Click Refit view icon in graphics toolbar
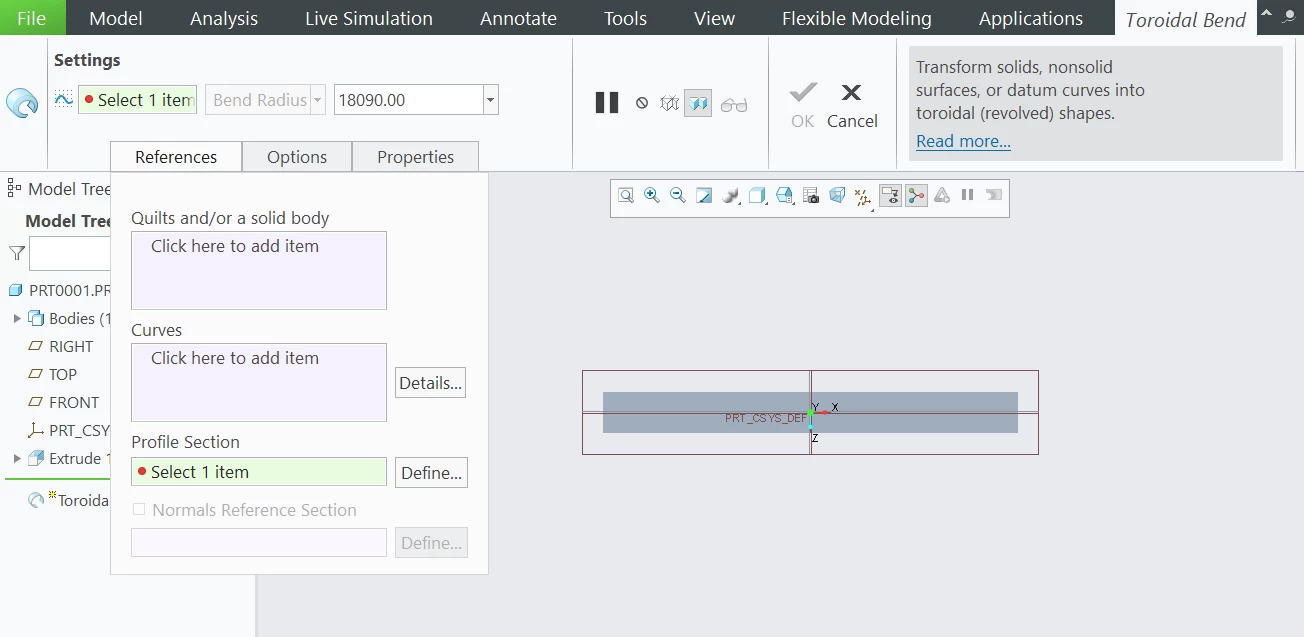This screenshot has width=1304, height=637. click(626, 196)
